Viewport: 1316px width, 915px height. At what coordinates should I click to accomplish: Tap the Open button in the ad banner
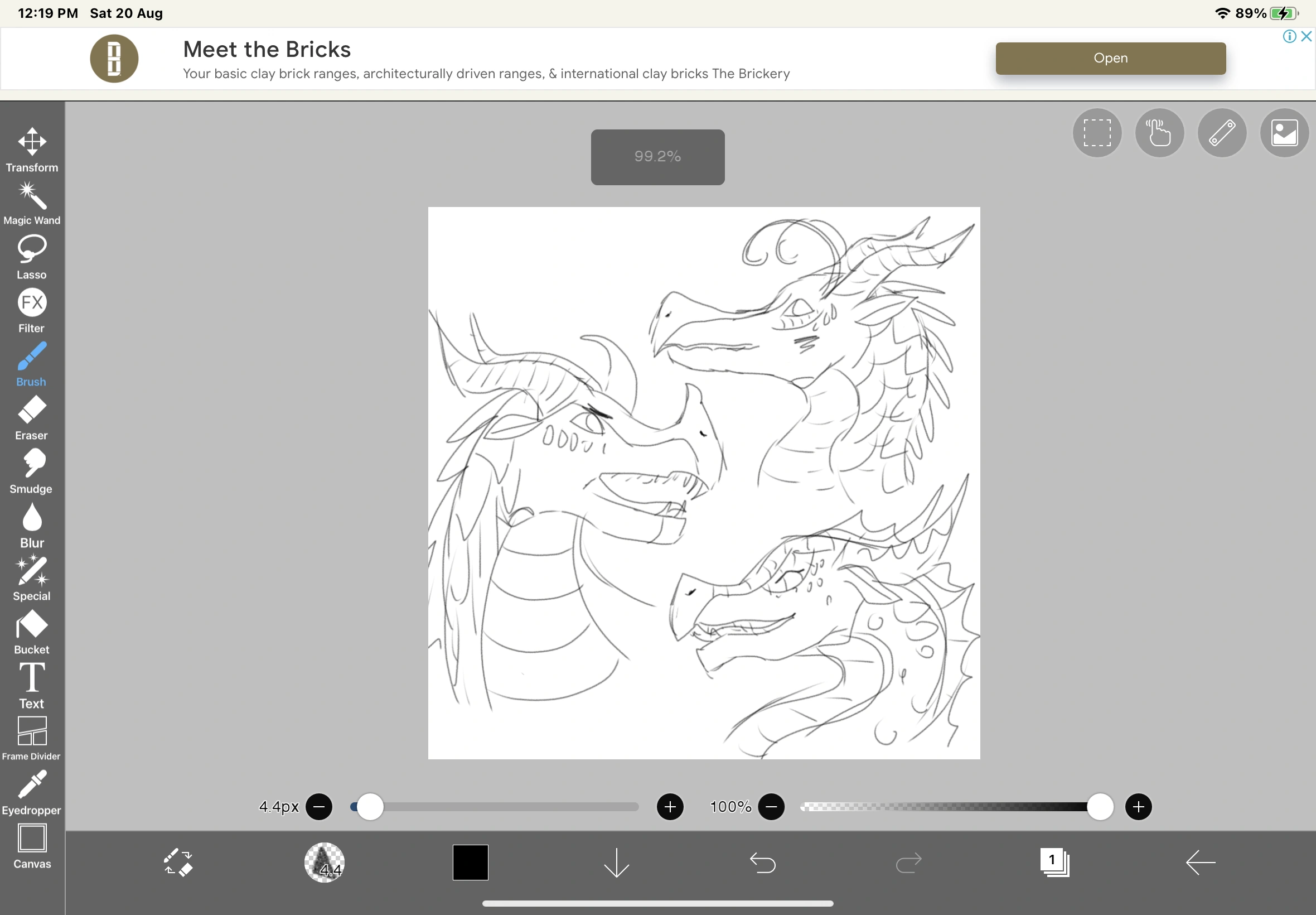[x=1110, y=58]
